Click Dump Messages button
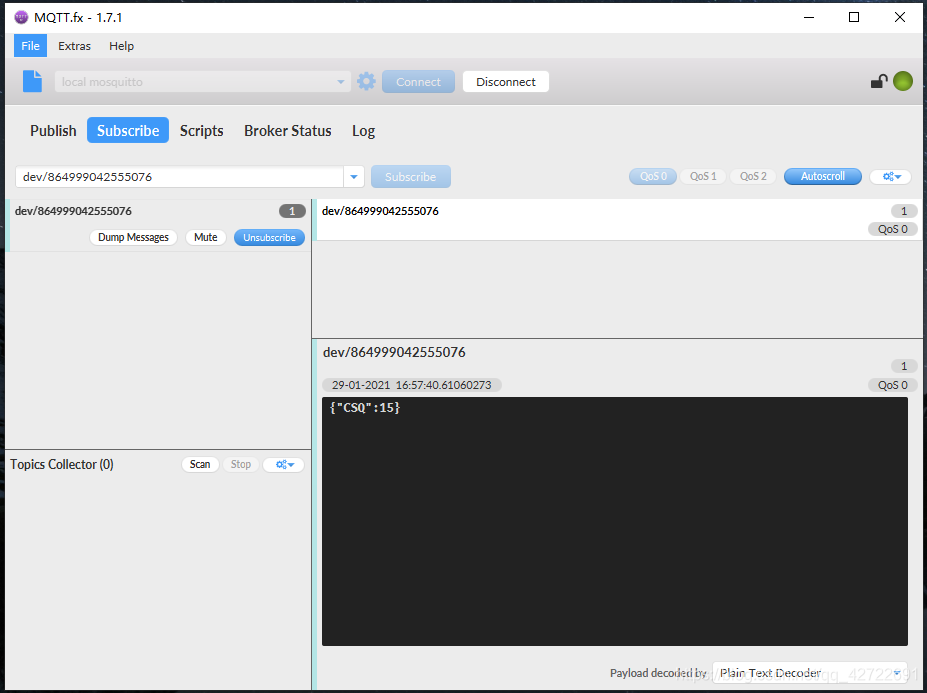 click(x=133, y=237)
